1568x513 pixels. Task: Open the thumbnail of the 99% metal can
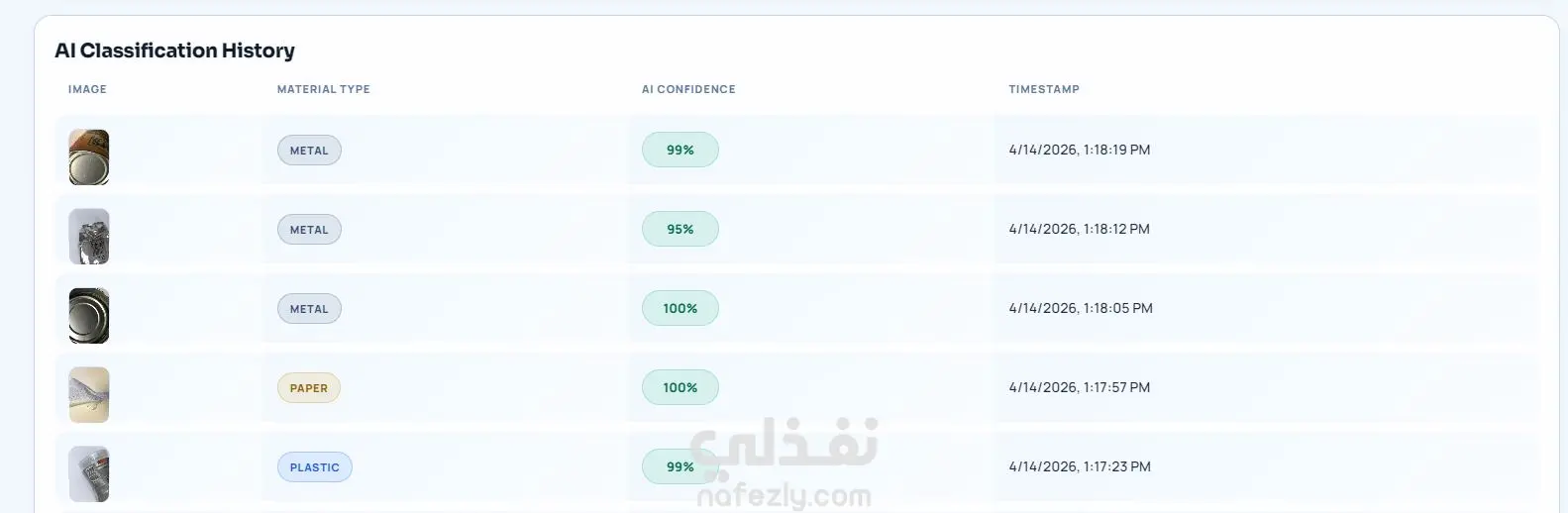click(89, 157)
